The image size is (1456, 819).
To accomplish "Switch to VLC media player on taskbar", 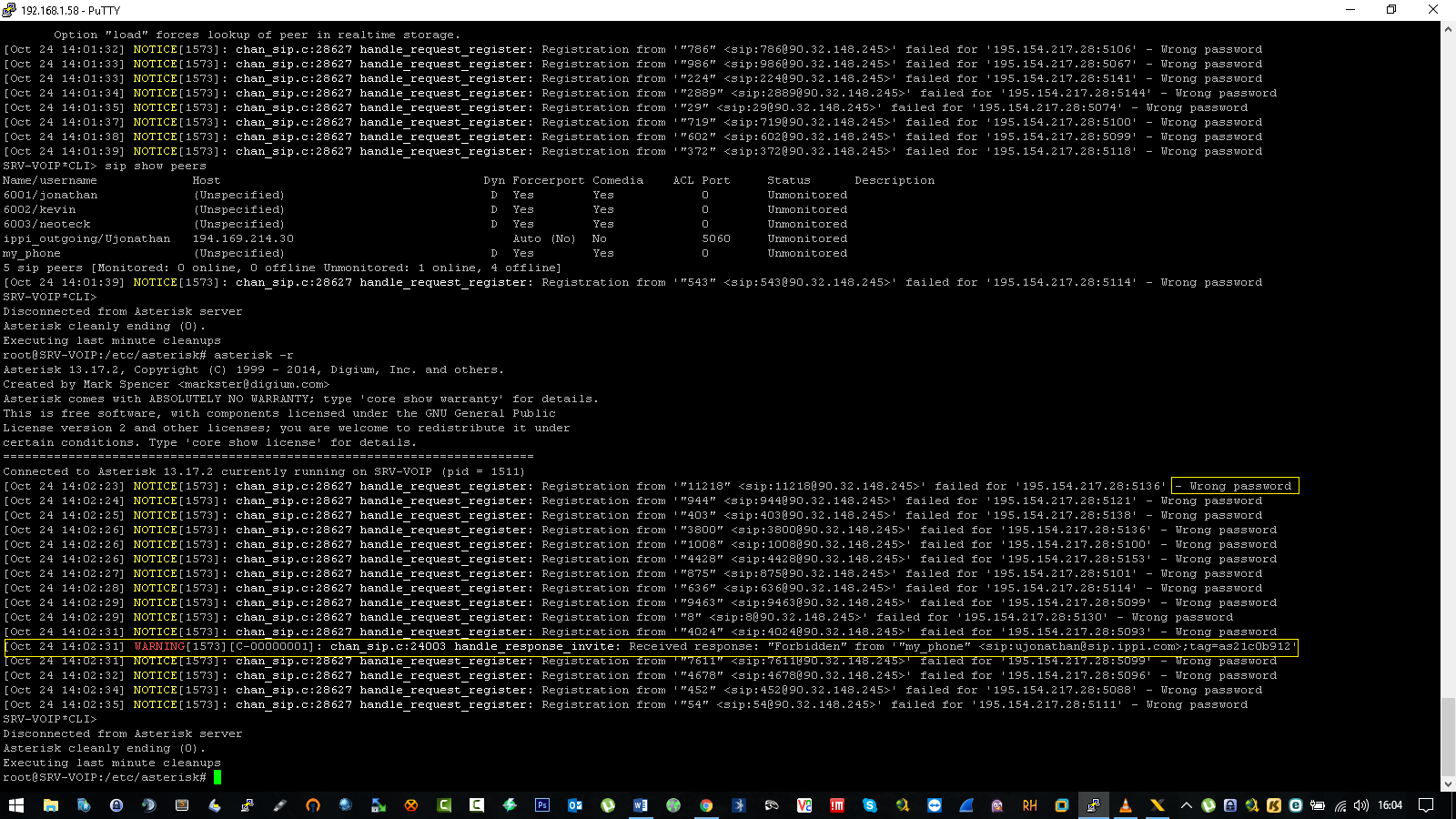I will [x=1126, y=805].
